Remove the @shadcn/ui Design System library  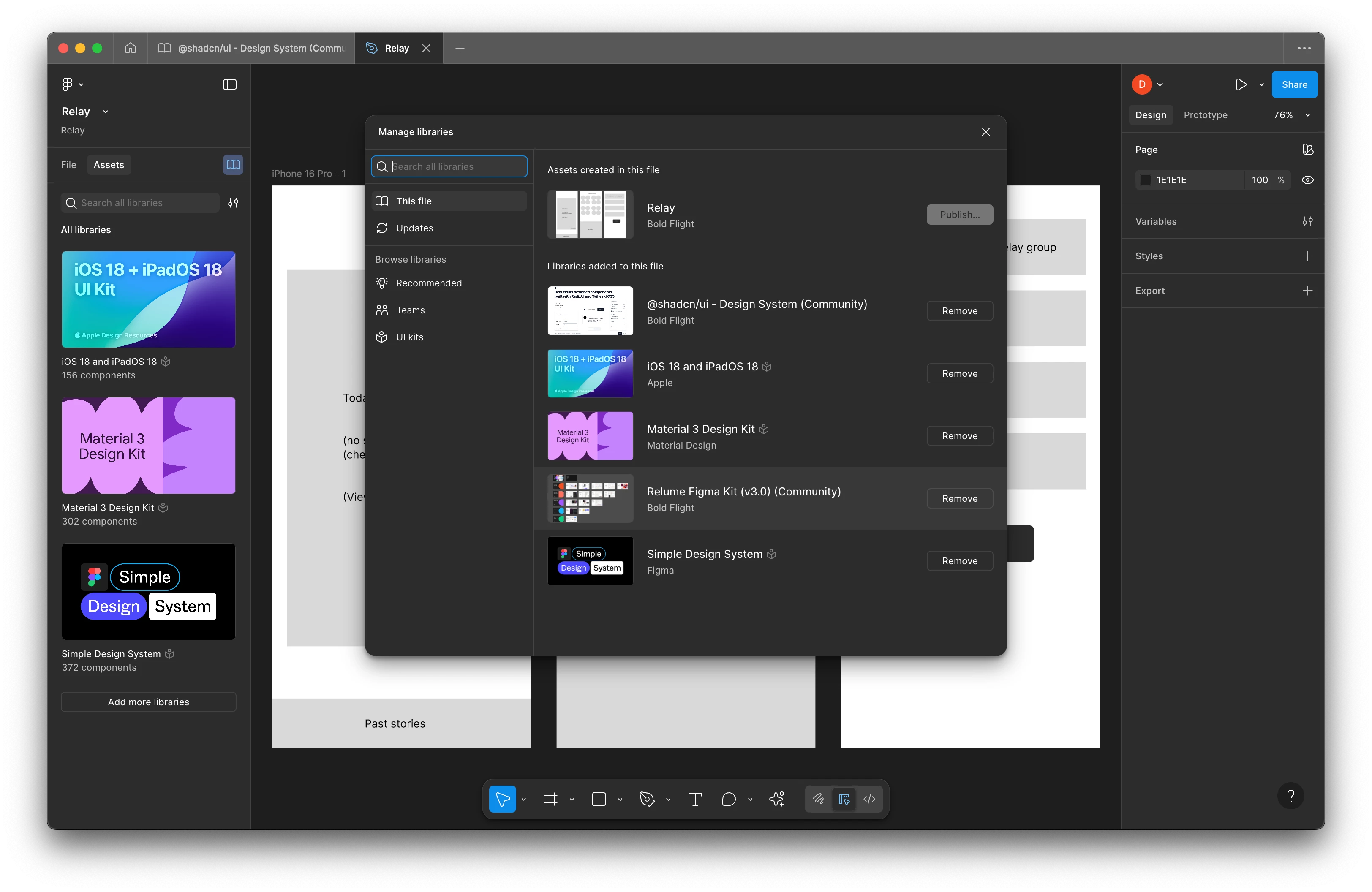(959, 310)
